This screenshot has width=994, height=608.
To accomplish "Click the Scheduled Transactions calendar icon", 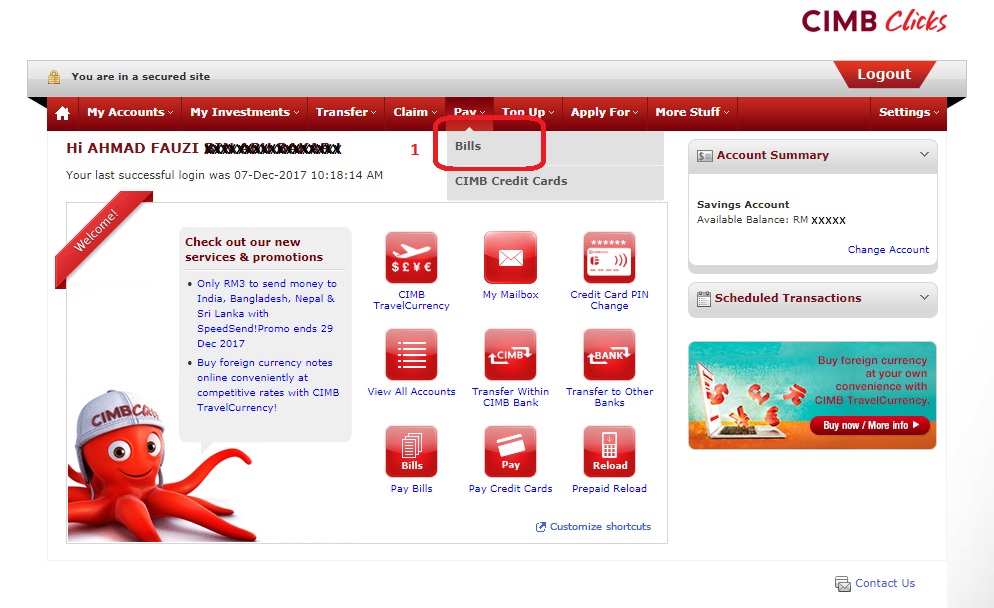I will [x=704, y=299].
